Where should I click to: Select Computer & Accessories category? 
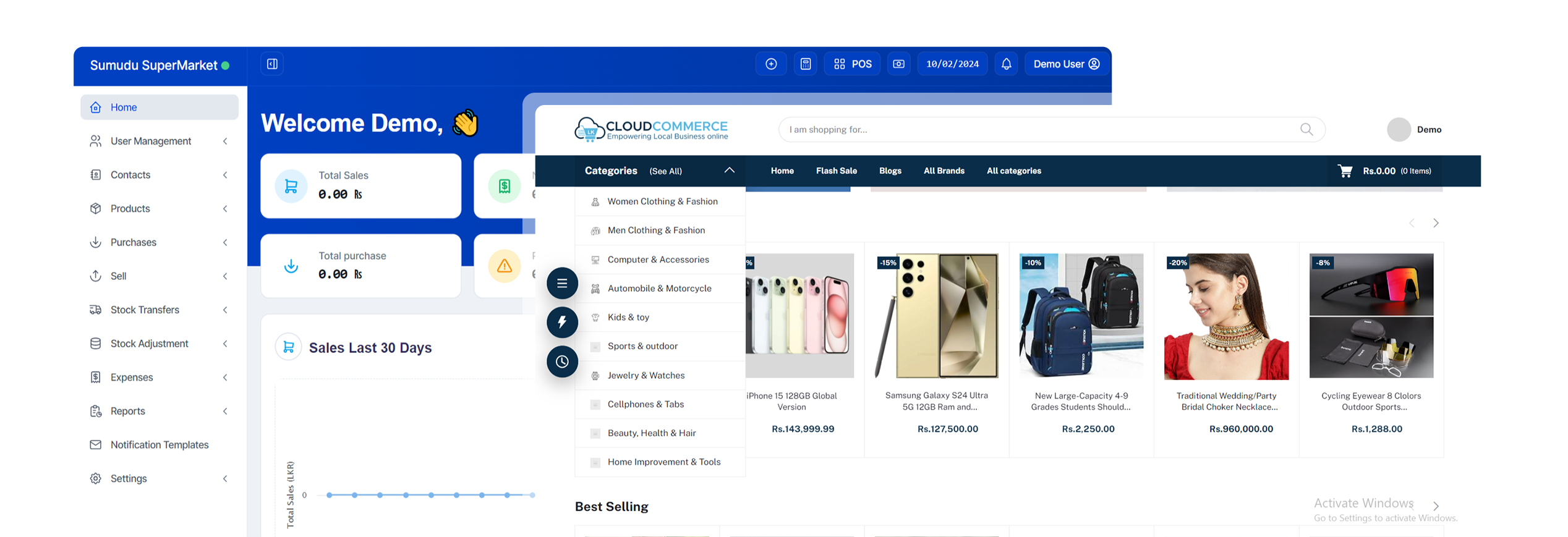(660, 260)
